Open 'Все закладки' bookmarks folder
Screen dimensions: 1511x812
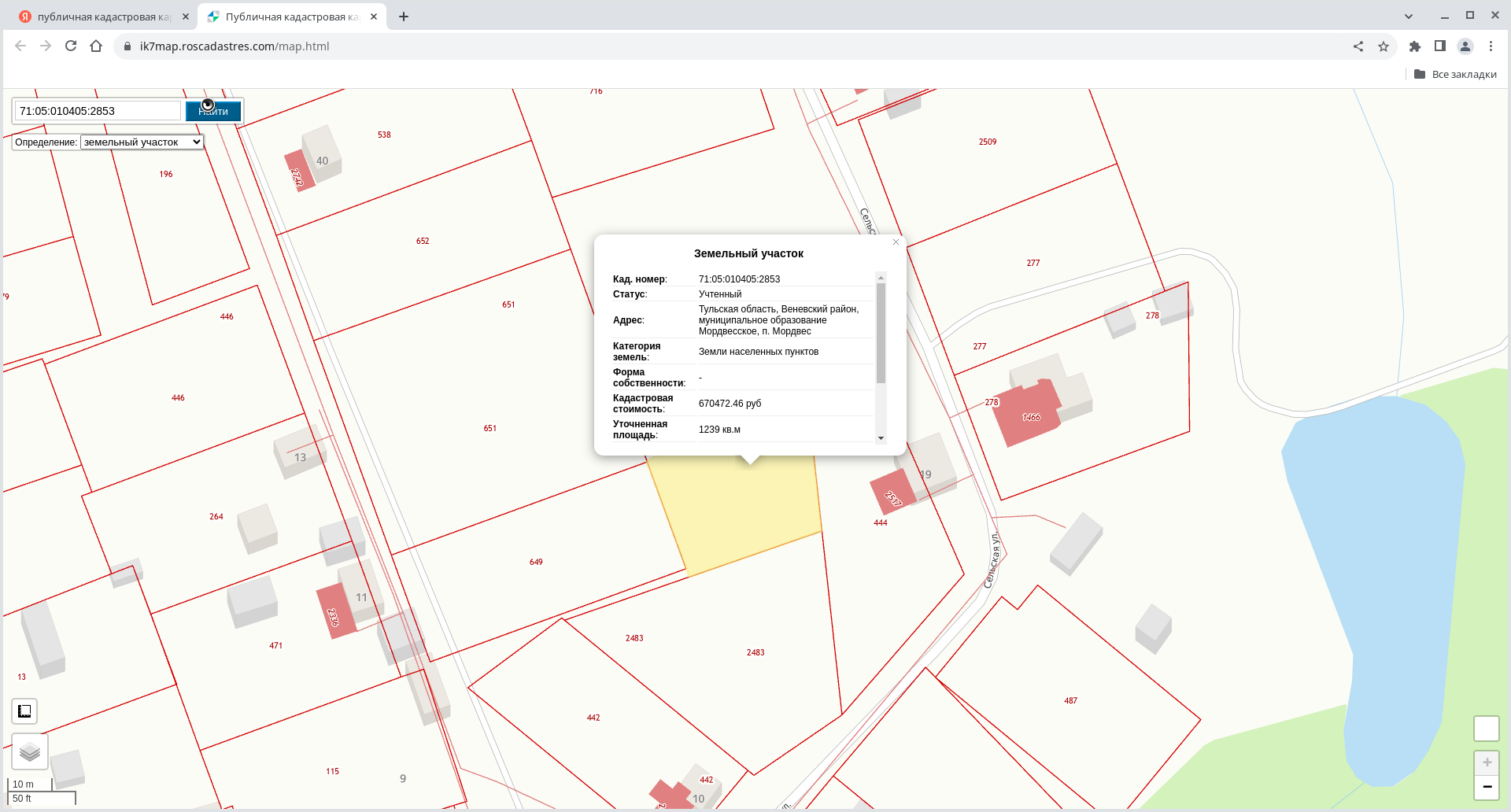[x=1455, y=75]
